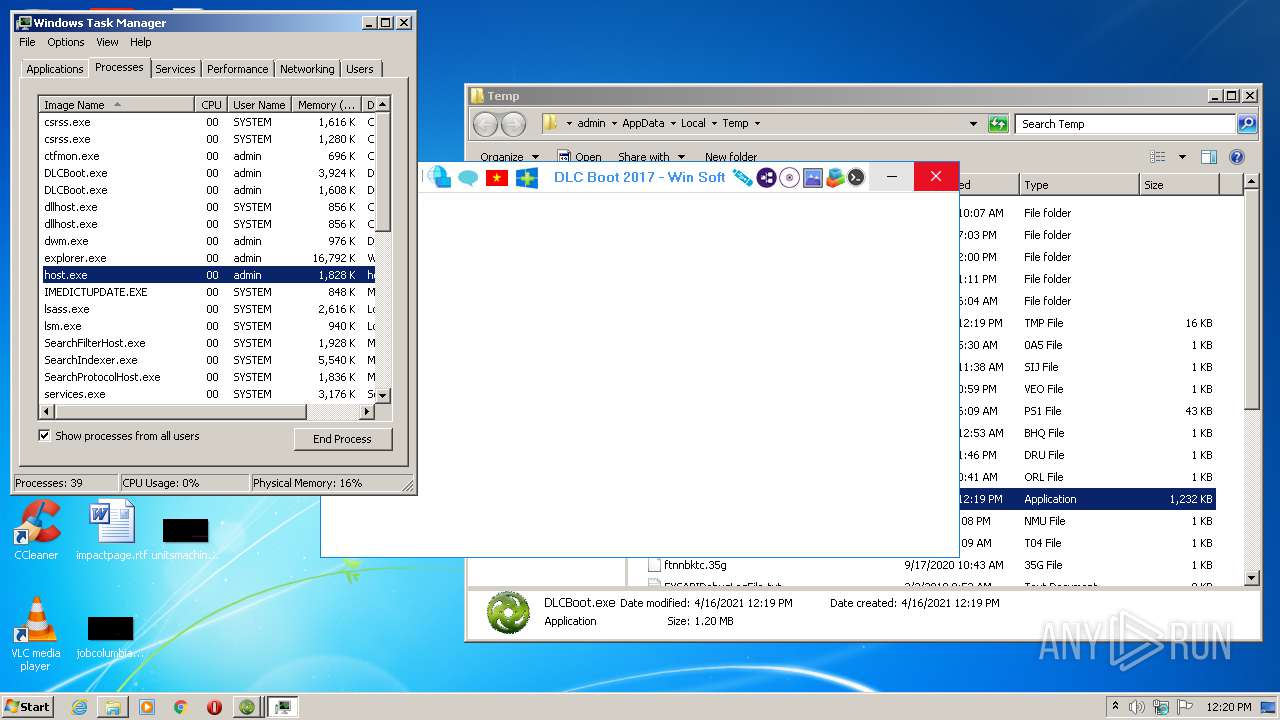This screenshot has height=720, width=1280.
Task: Click in the Search Temp field
Action: click(x=1125, y=124)
